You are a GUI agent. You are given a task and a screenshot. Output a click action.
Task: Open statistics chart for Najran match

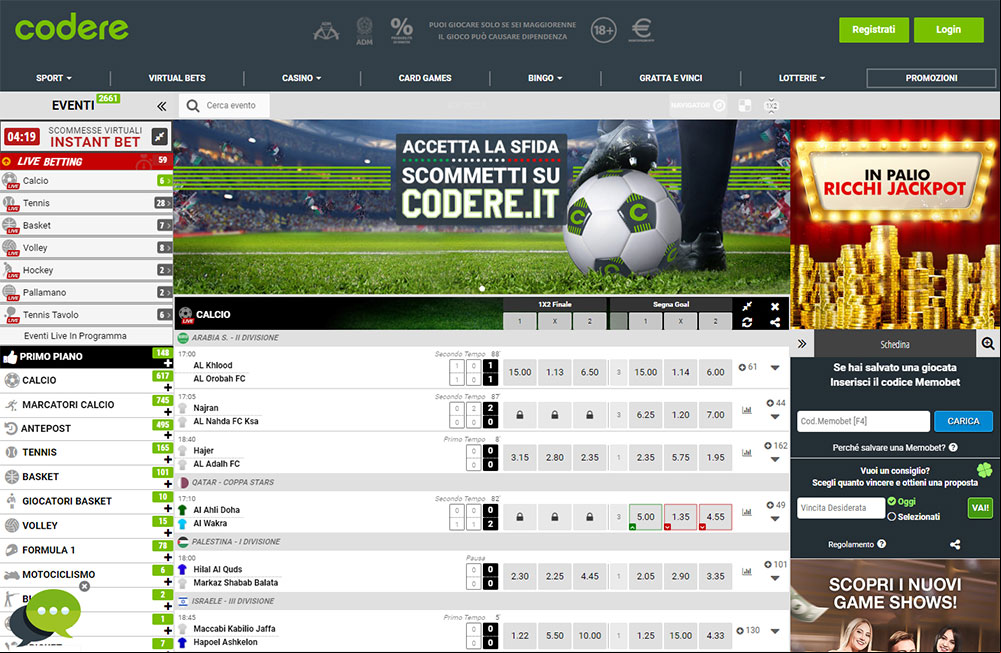pos(746,410)
